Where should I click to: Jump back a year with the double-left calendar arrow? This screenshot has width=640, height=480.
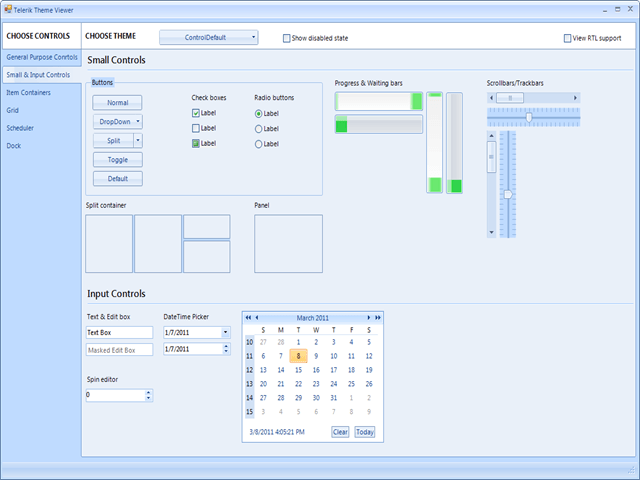[x=248, y=318]
